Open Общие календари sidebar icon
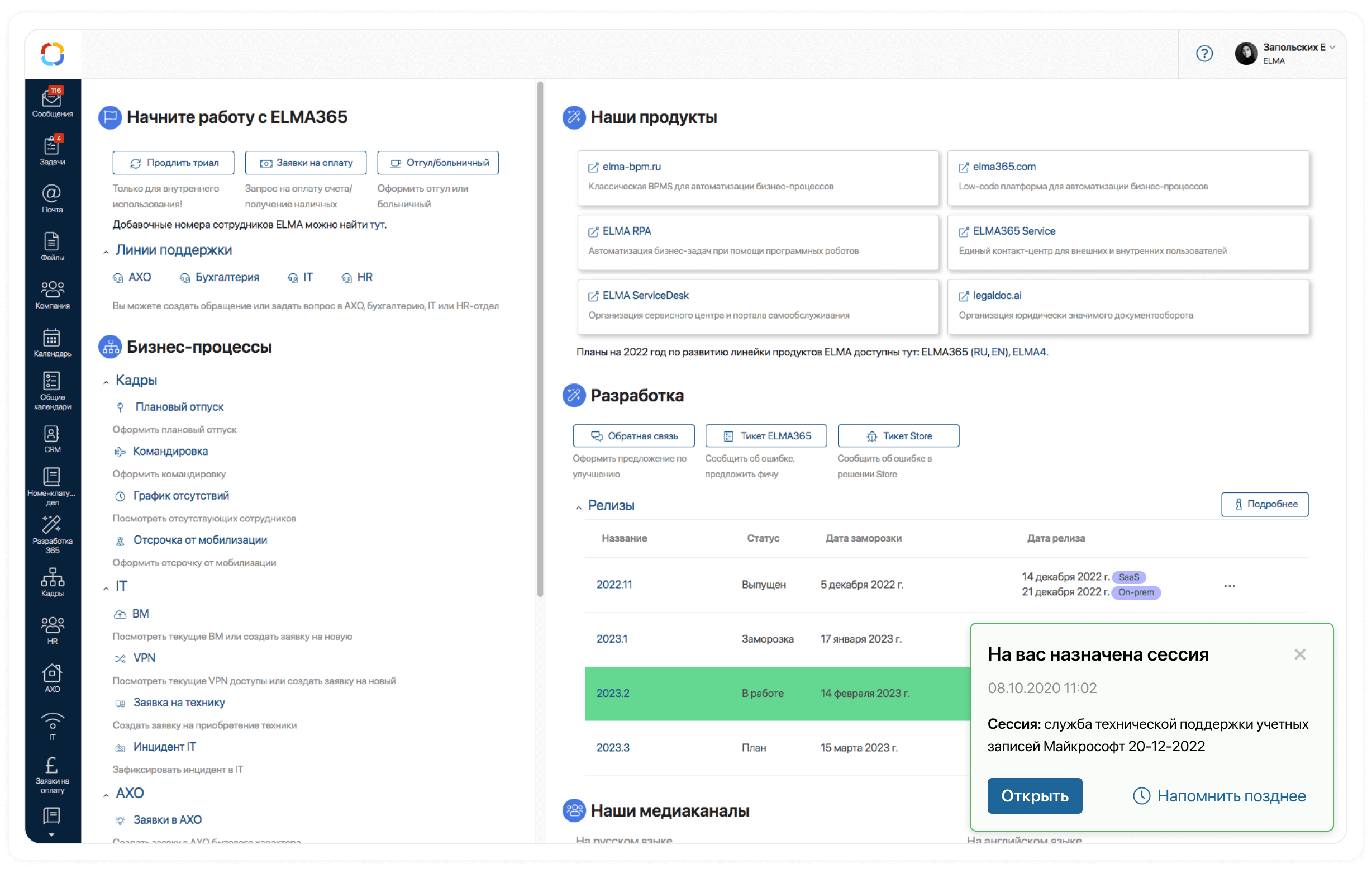The image size is (1372, 873). pos(53,391)
